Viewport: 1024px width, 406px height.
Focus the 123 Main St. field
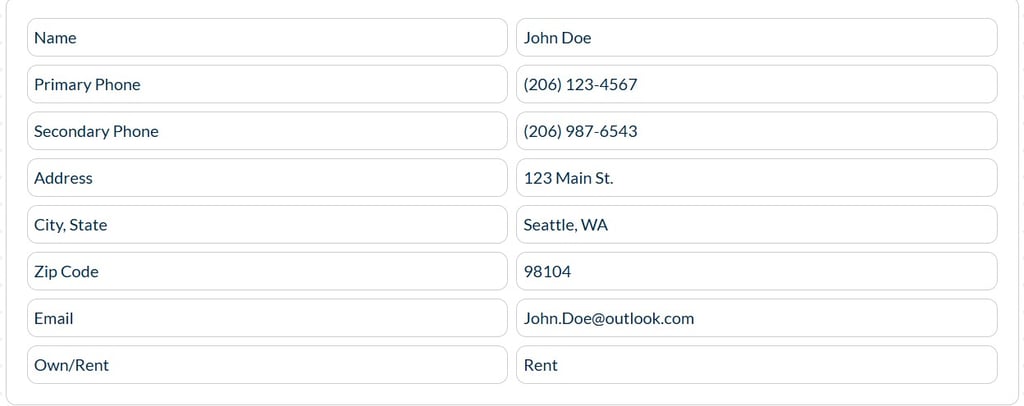pyautogui.click(x=756, y=178)
